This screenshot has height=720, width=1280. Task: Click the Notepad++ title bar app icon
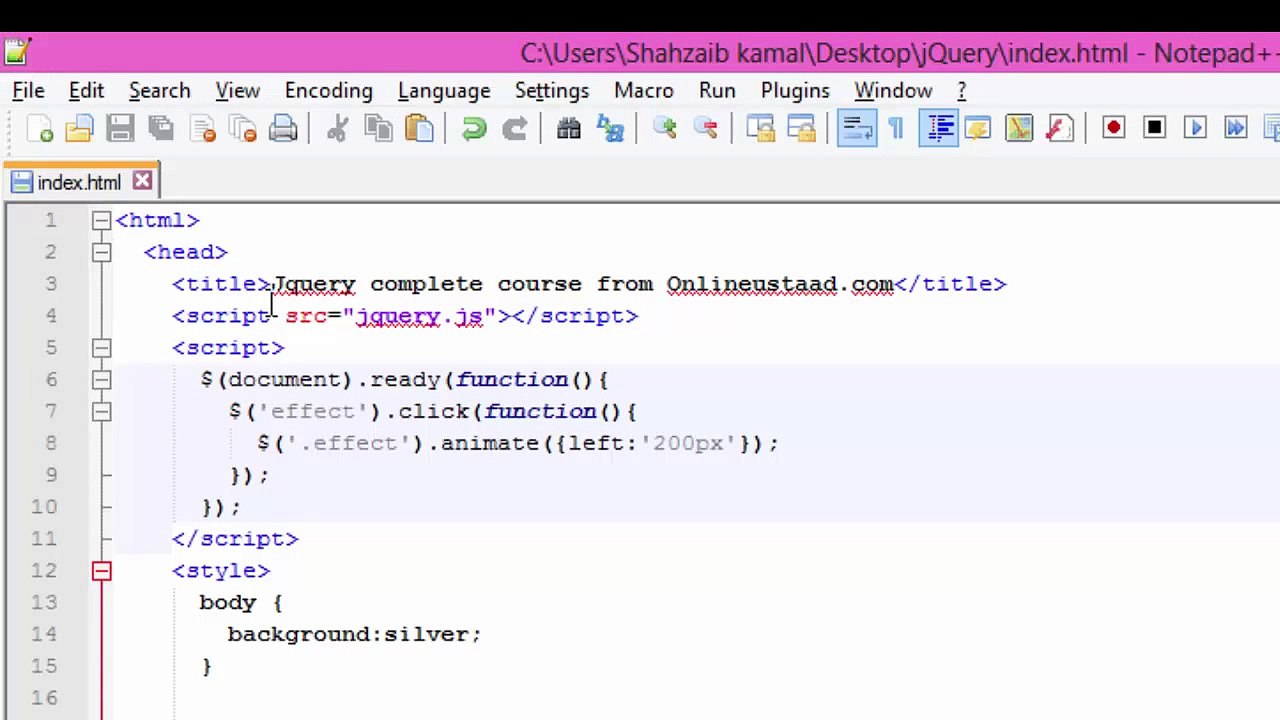[17, 52]
